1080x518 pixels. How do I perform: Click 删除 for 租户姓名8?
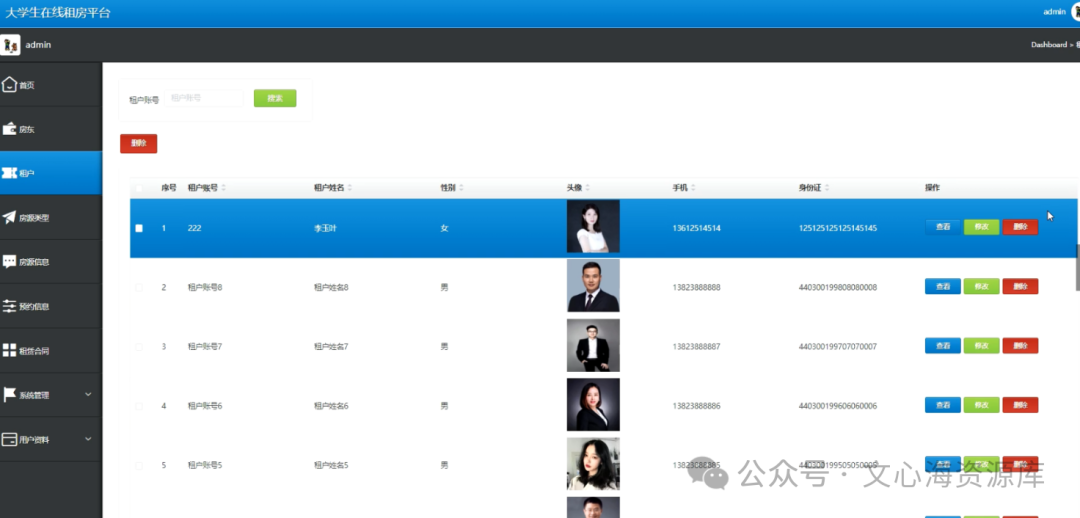pos(1020,287)
